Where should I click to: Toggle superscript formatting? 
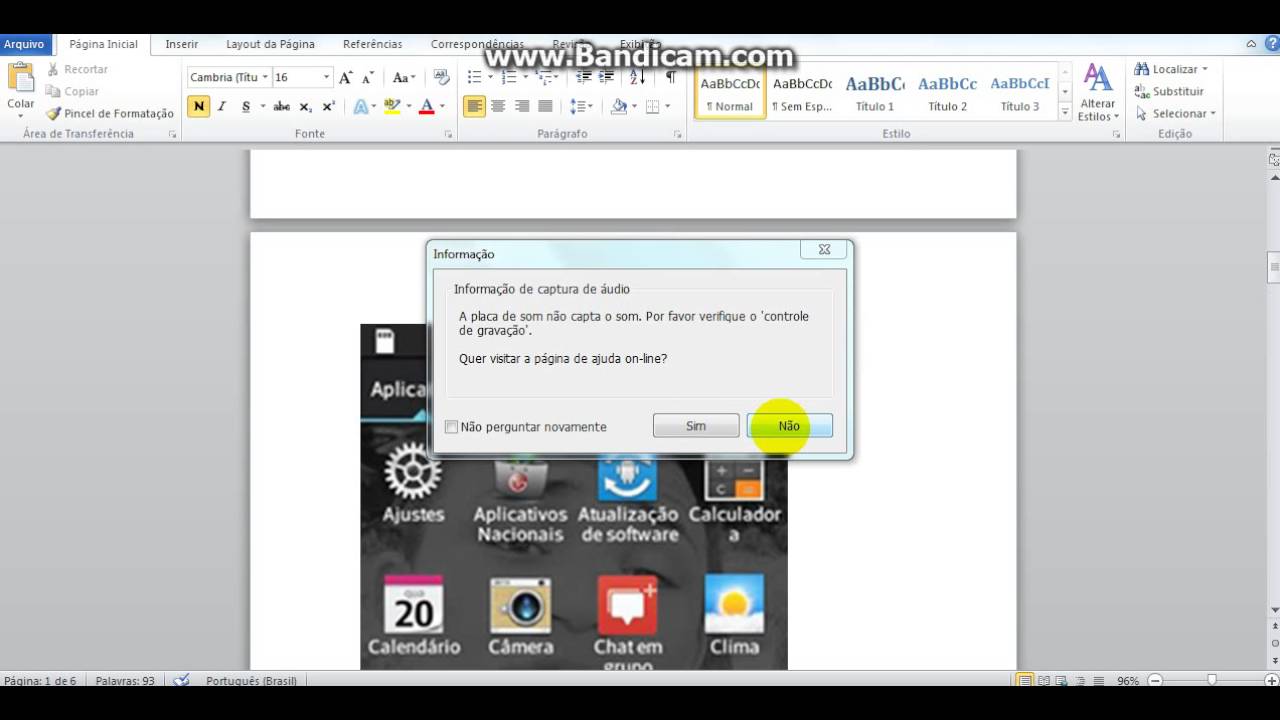tap(329, 106)
